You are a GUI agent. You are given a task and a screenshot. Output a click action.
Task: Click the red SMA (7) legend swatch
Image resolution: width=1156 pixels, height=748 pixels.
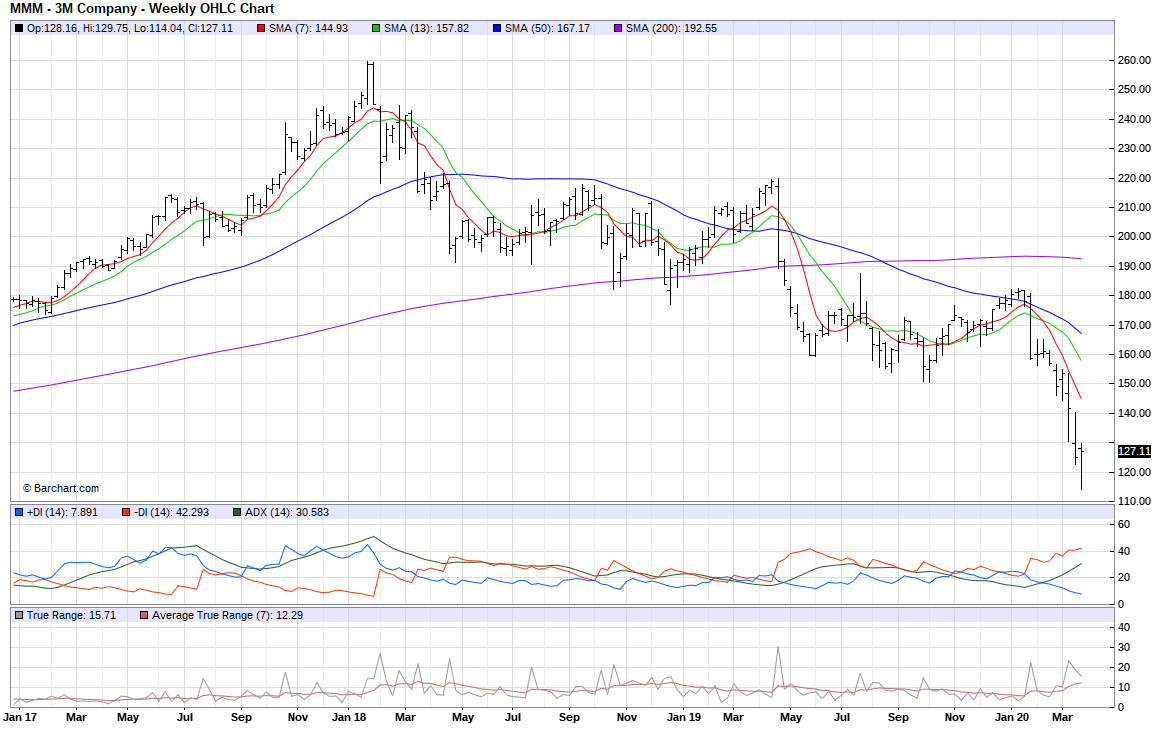pyautogui.click(x=261, y=28)
